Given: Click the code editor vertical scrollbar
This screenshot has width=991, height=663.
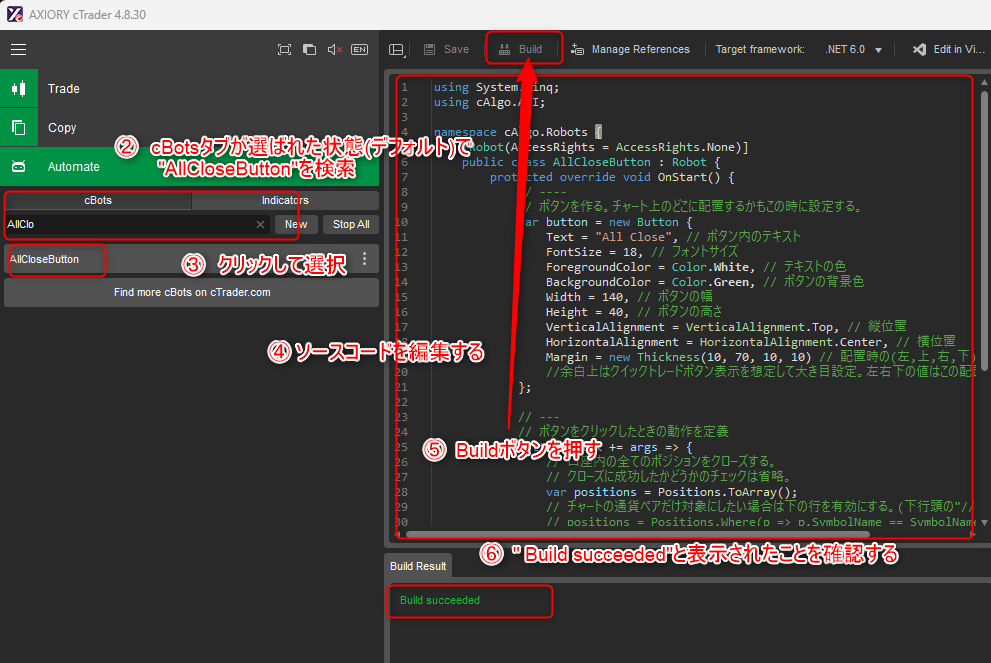Looking at the screenshot, I should point(984,231).
